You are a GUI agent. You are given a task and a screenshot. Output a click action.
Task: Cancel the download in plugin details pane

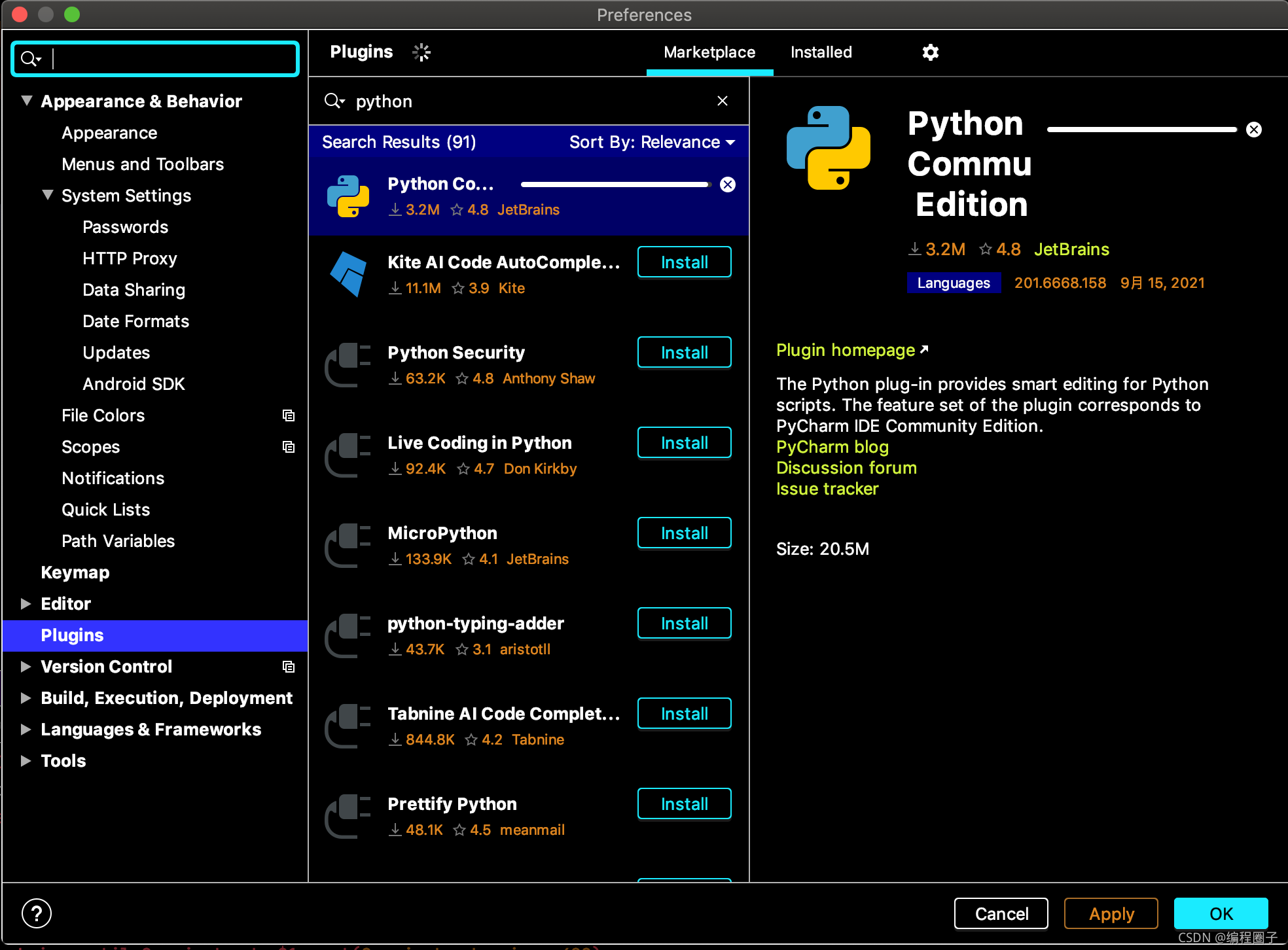coord(1253,130)
